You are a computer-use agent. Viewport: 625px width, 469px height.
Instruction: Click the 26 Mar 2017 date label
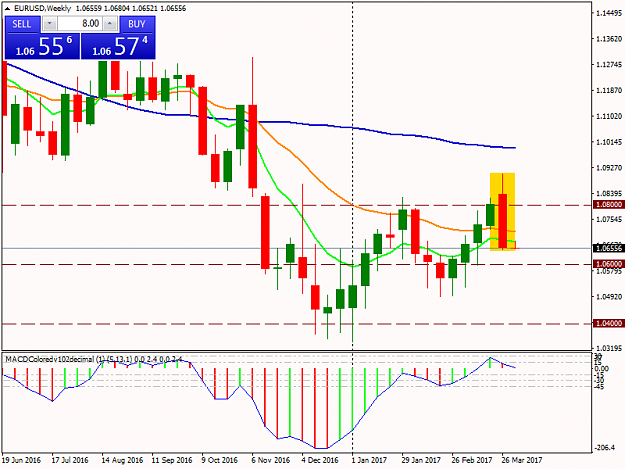pyautogui.click(x=522, y=460)
